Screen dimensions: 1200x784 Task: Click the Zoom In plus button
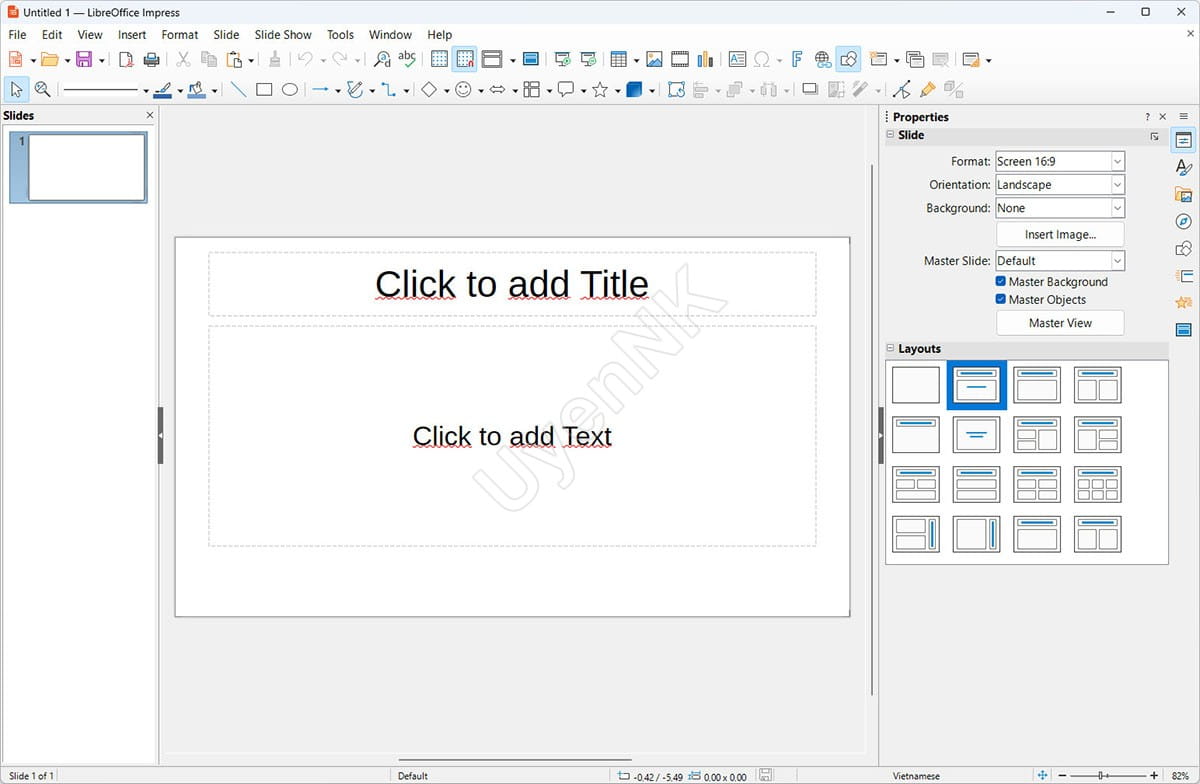1153,776
